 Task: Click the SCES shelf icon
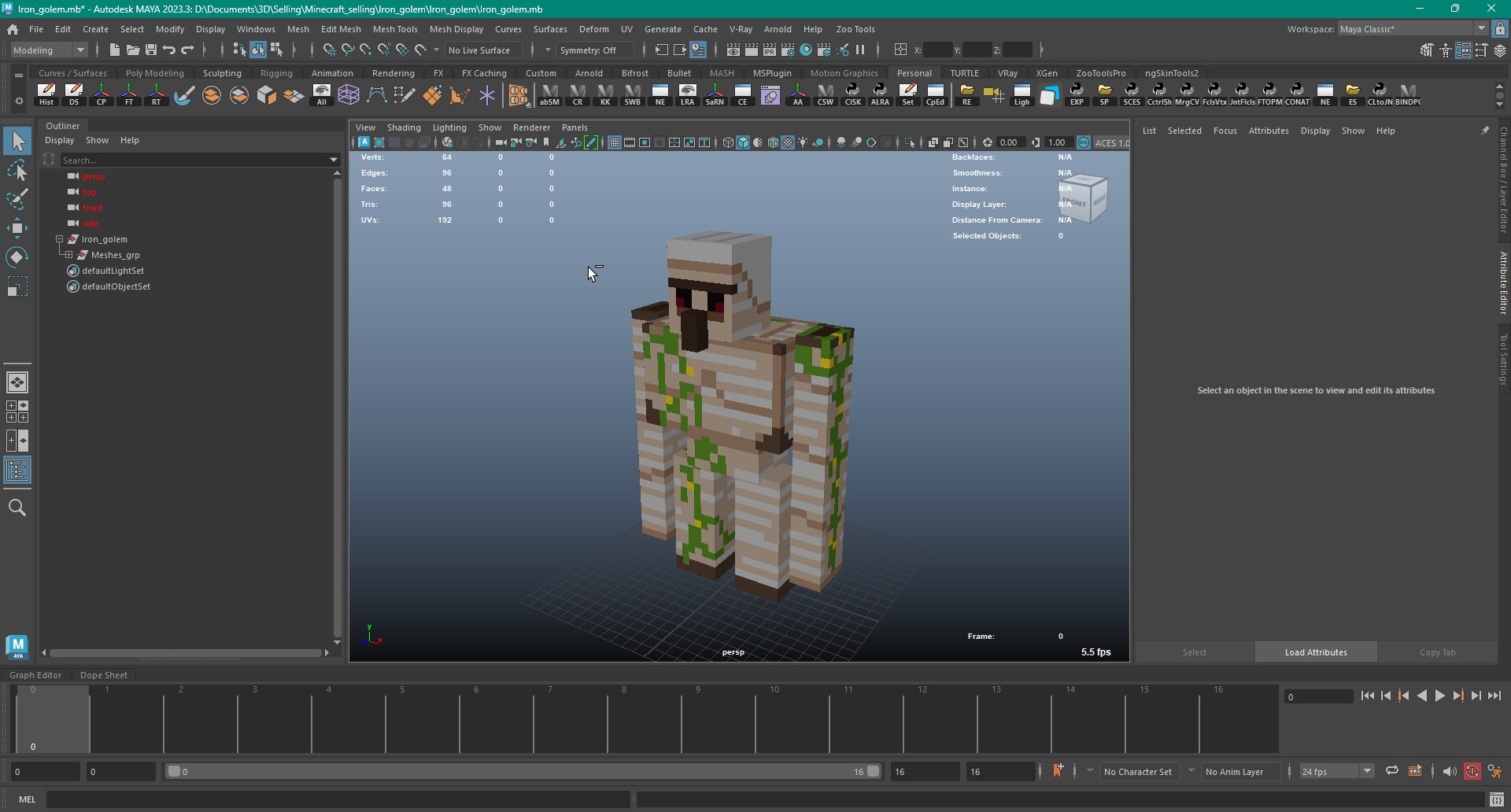pos(1132,94)
